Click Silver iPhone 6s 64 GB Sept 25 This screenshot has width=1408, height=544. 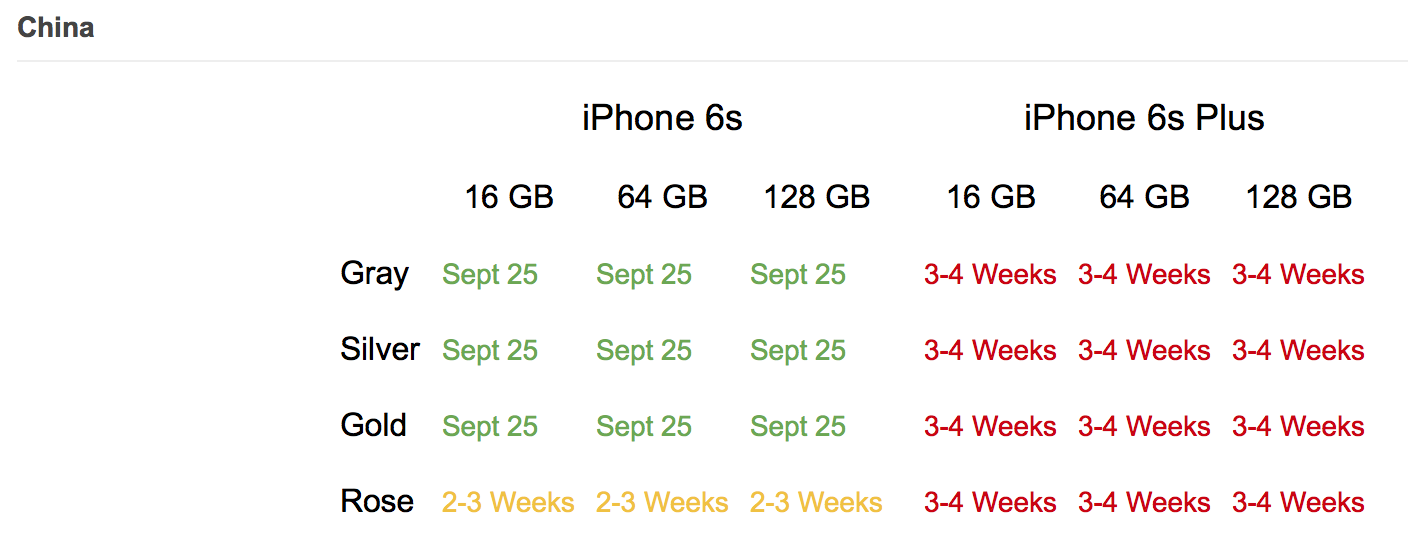point(644,350)
